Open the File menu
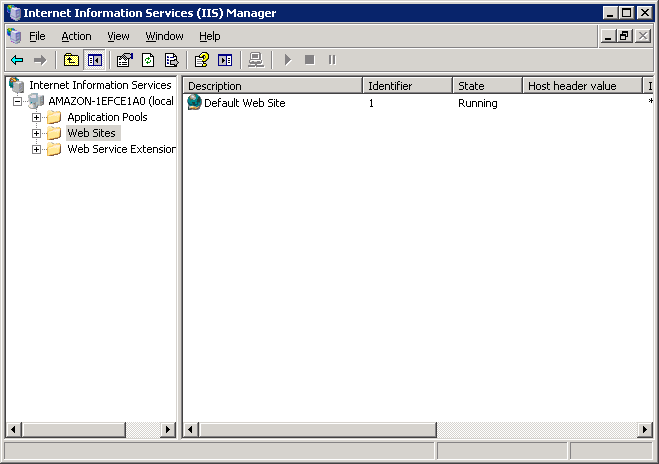This screenshot has height=464, width=659. point(37,36)
